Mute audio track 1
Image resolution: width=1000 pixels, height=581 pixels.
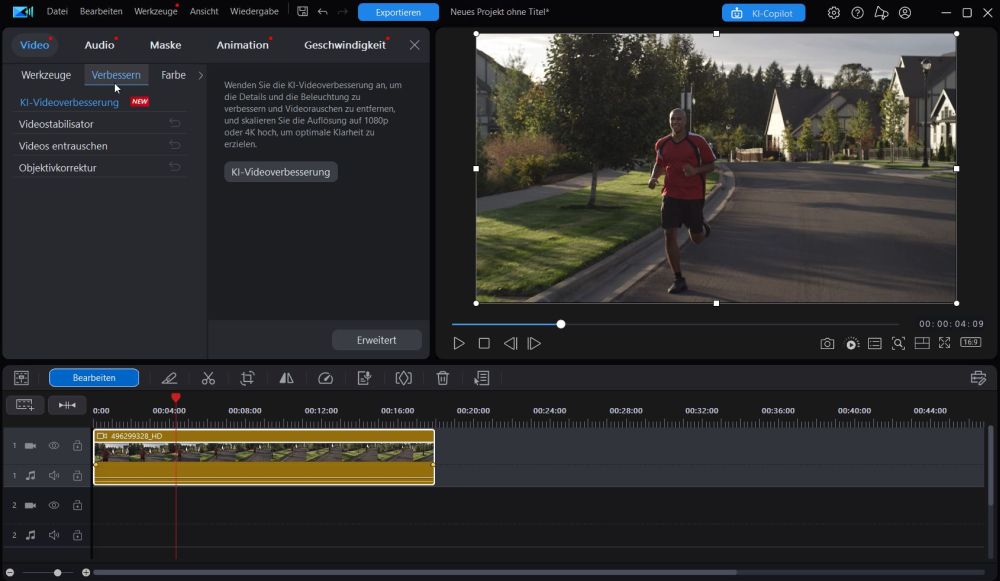point(54,475)
